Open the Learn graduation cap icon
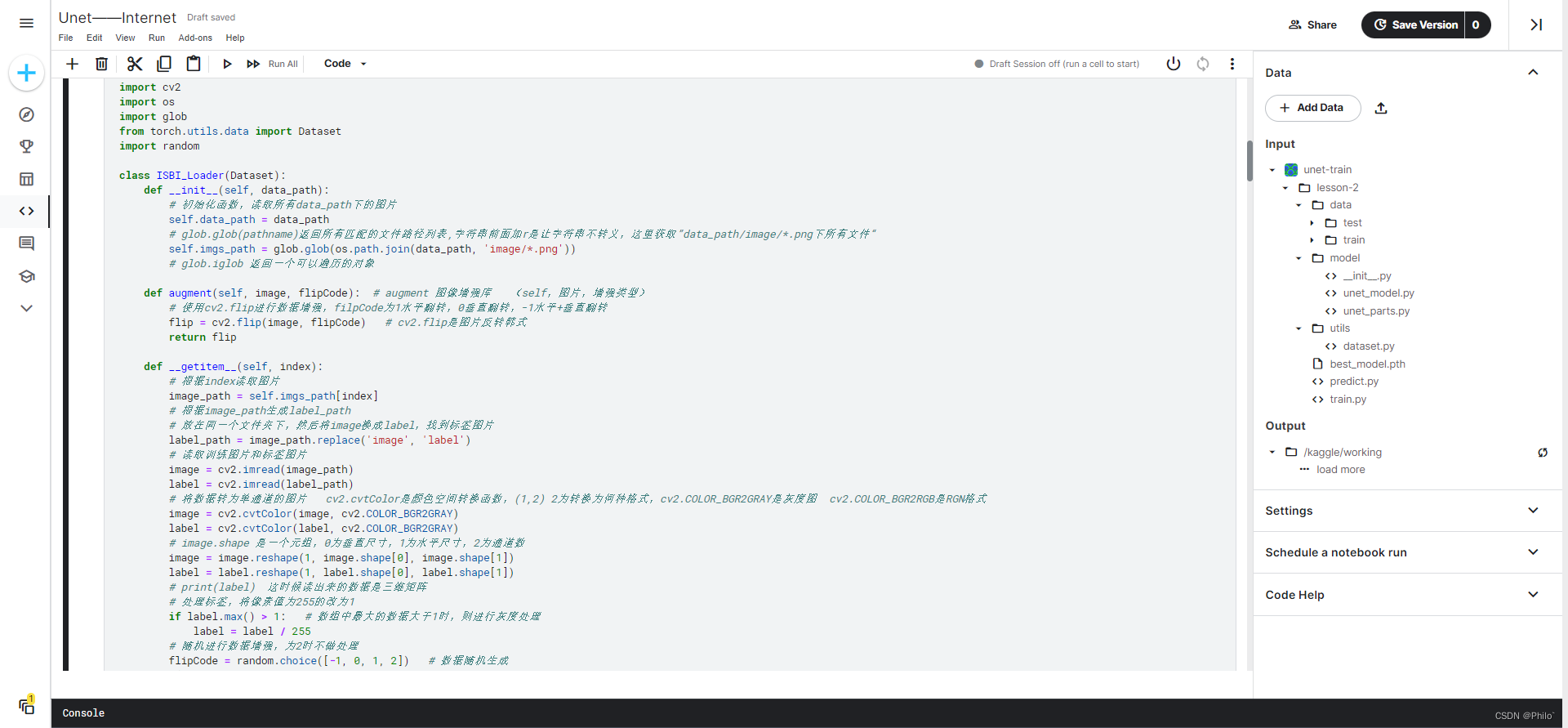 [26, 276]
